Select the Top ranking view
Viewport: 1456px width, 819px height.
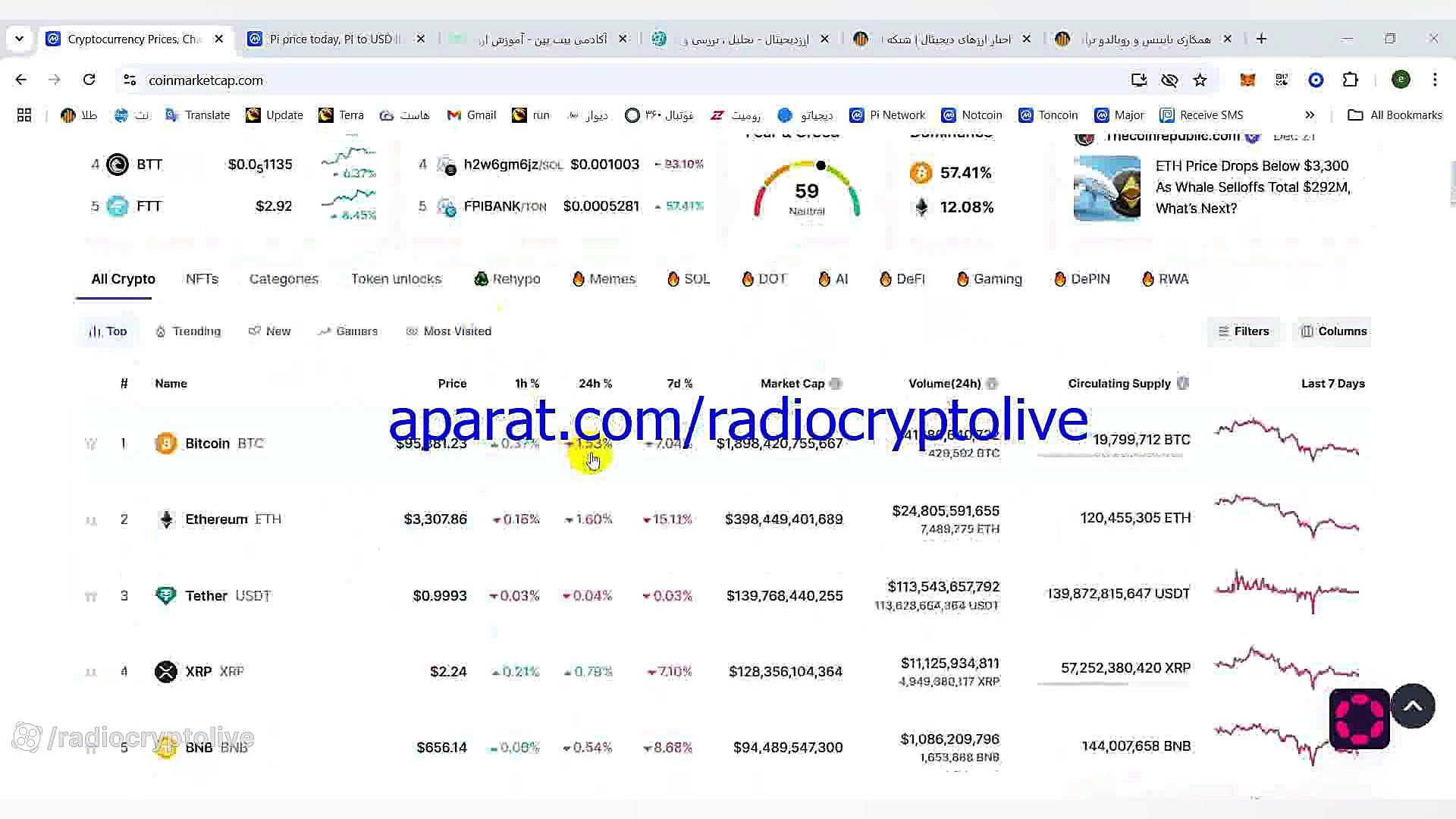coord(108,331)
